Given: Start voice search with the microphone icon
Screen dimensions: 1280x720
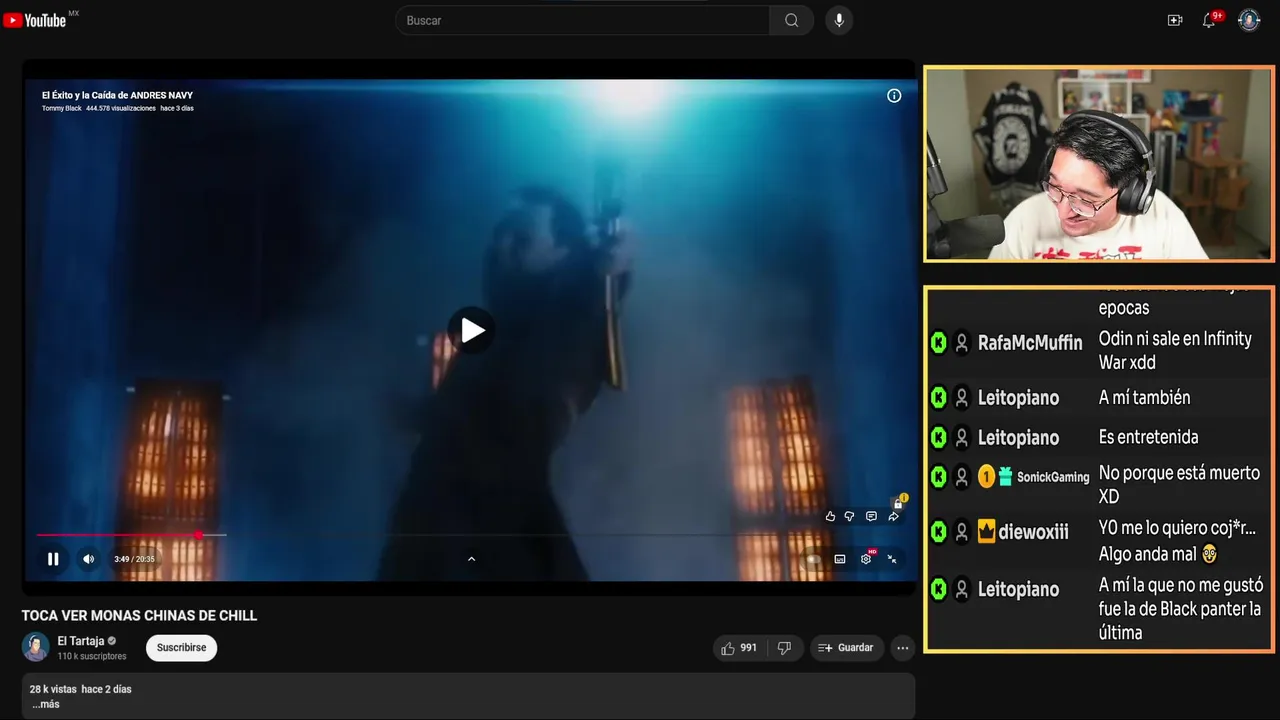Looking at the screenshot, I should tap(839, 20).
